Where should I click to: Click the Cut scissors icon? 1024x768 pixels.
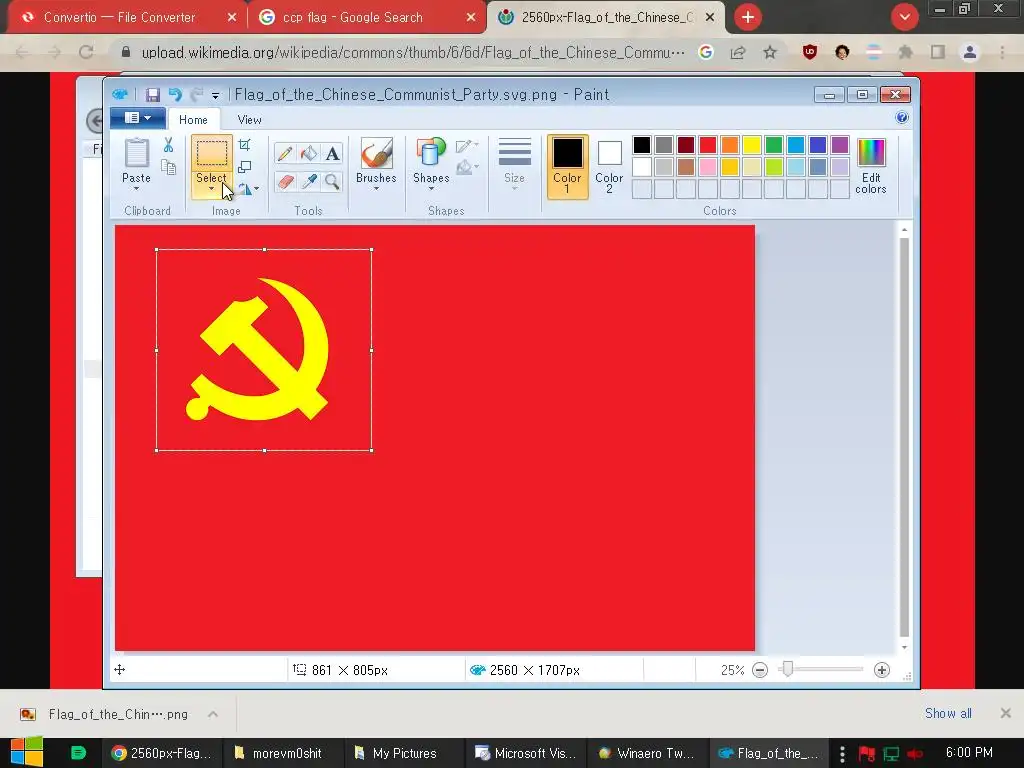[168, 145]
